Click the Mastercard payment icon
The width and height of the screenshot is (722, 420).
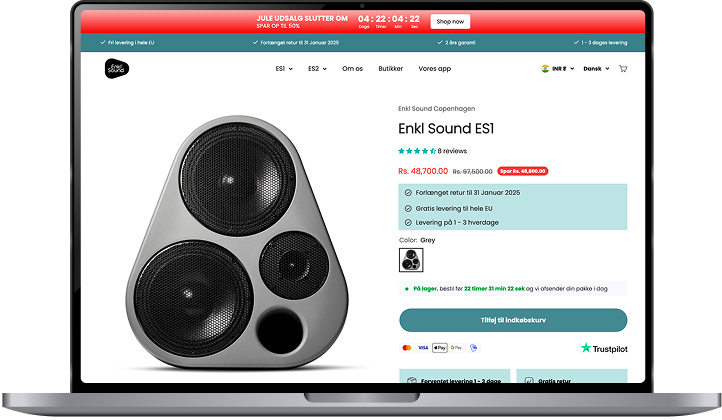[x=407, y=348]
